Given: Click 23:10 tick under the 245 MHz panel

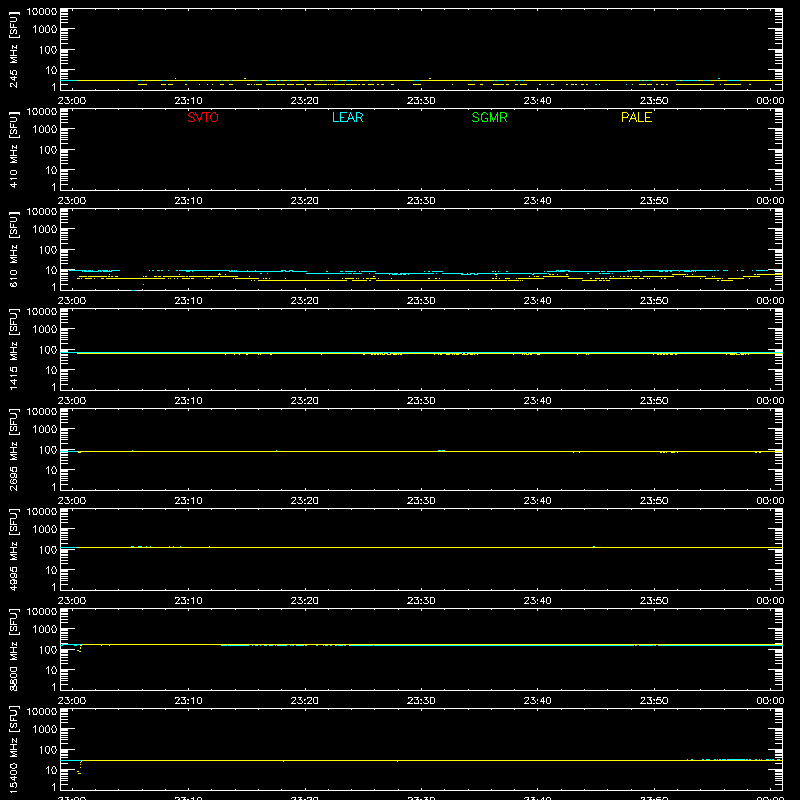Looking at the screenshot, I should [x=188, y=101].
